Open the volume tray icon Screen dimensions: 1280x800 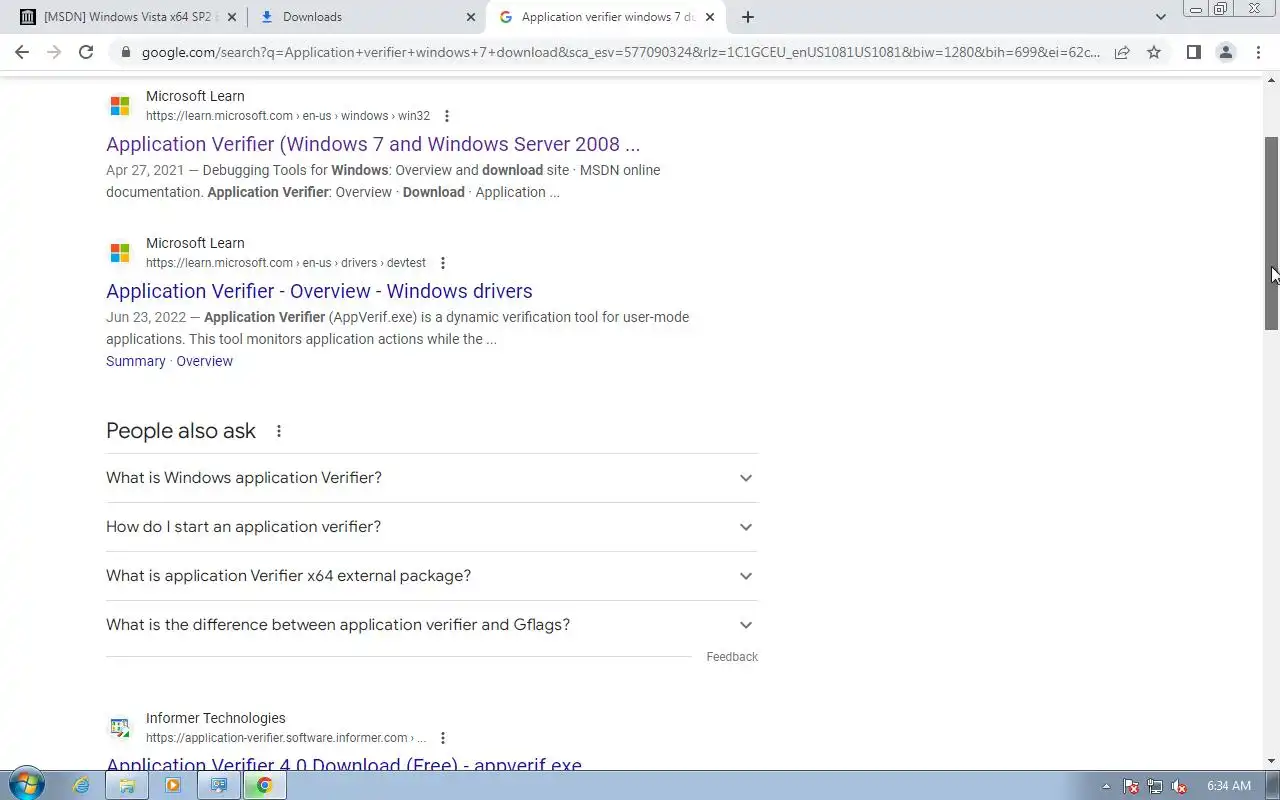1179,786
